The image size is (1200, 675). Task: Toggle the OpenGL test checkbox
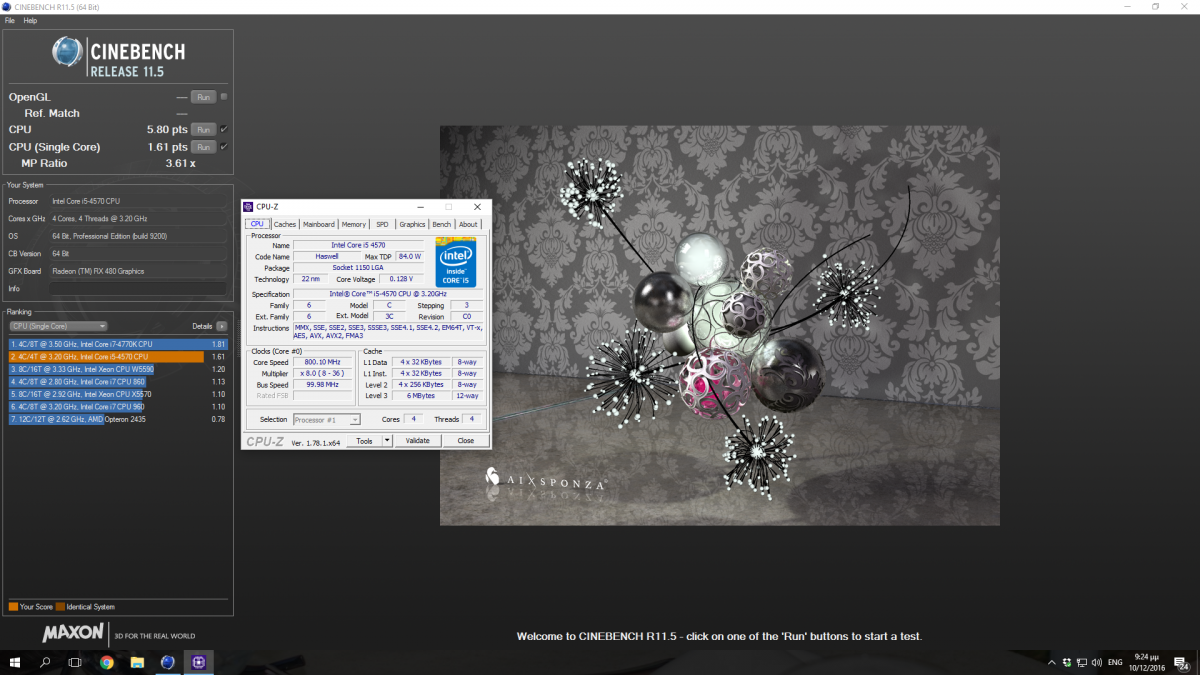click(224, 96)
